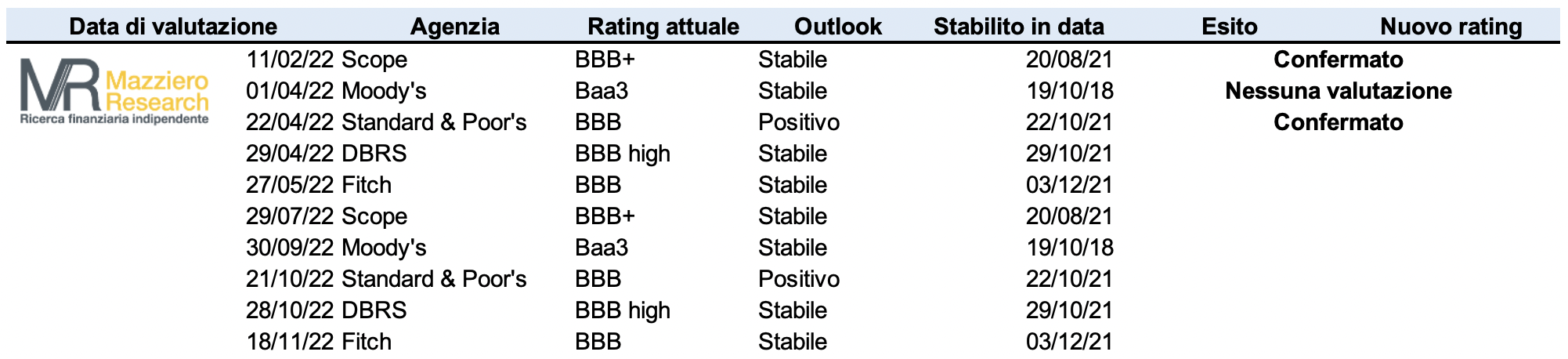Click the 22/04/22 Standard & Poor's entry
This screenshot has height=359, width=1568.
[386, 122]
